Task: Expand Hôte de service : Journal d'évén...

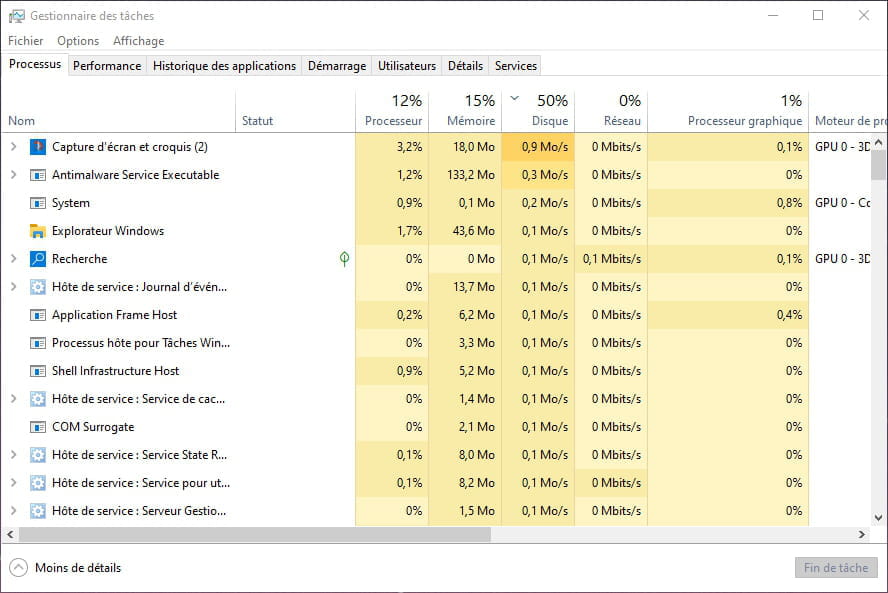Action: (x=14, y=287)
